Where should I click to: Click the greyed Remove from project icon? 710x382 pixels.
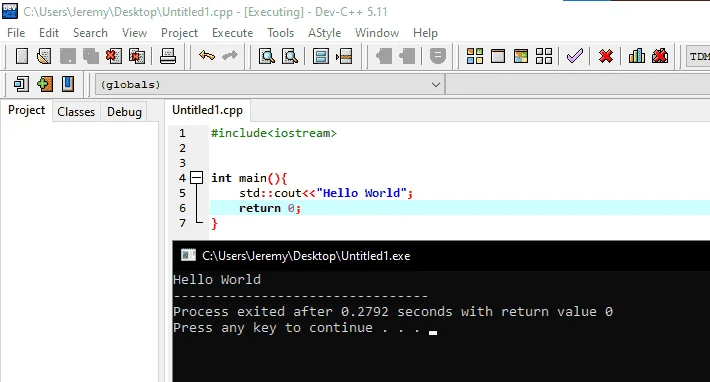407,56
